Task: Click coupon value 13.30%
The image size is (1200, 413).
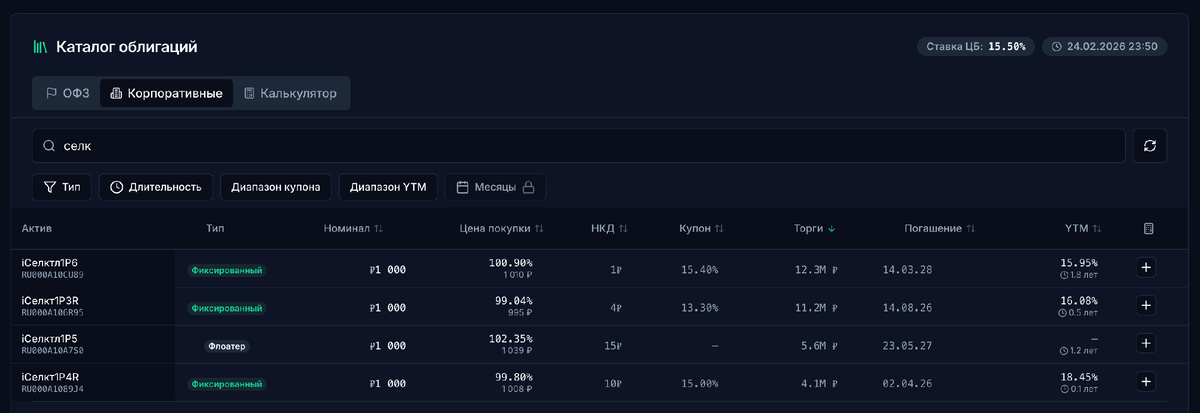Action: (700, 308)
